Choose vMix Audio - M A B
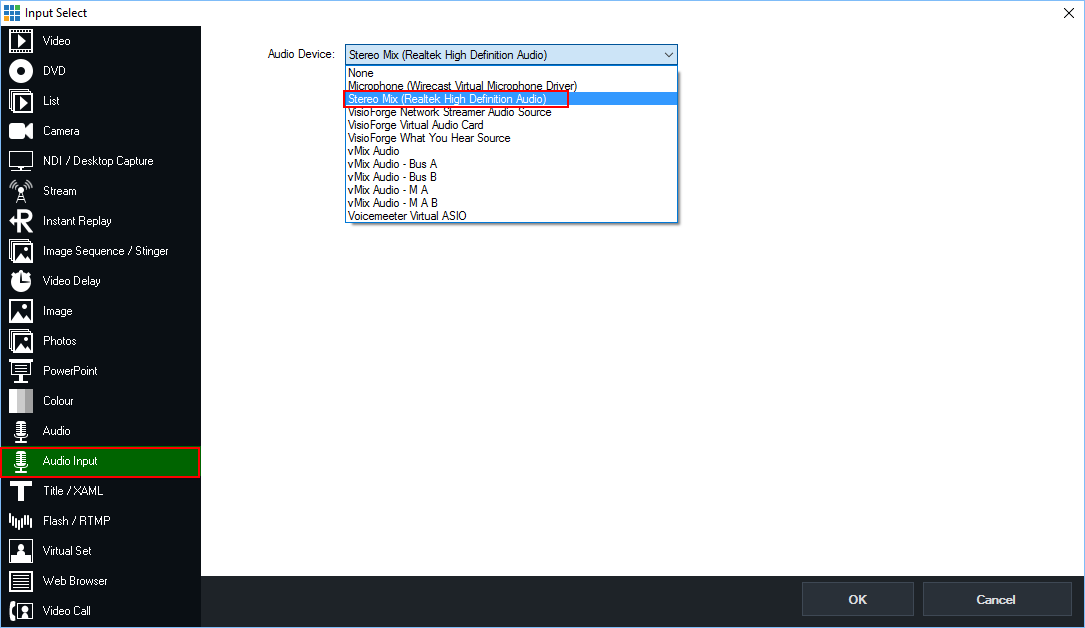Image resolution: width=1085 pixels, height=628 pixels. 511,203
